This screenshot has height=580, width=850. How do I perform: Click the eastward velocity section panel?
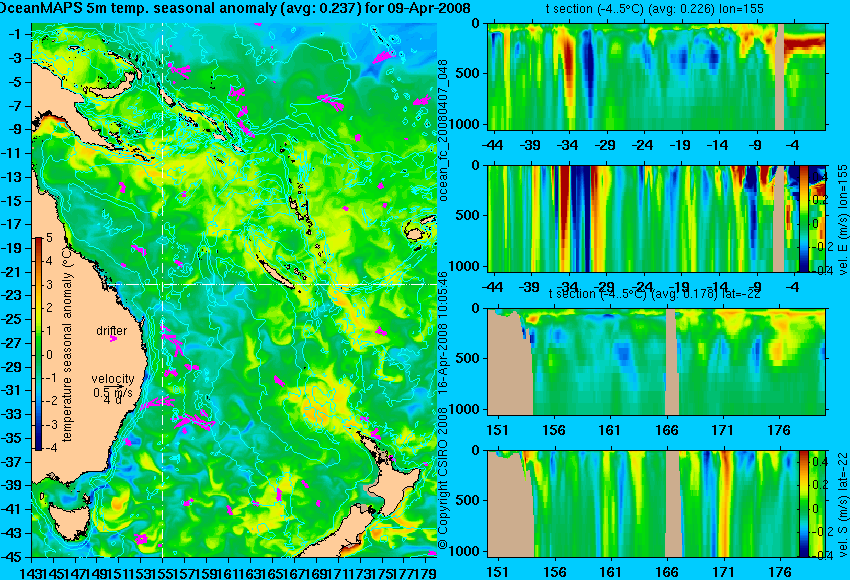click(643, 218)
